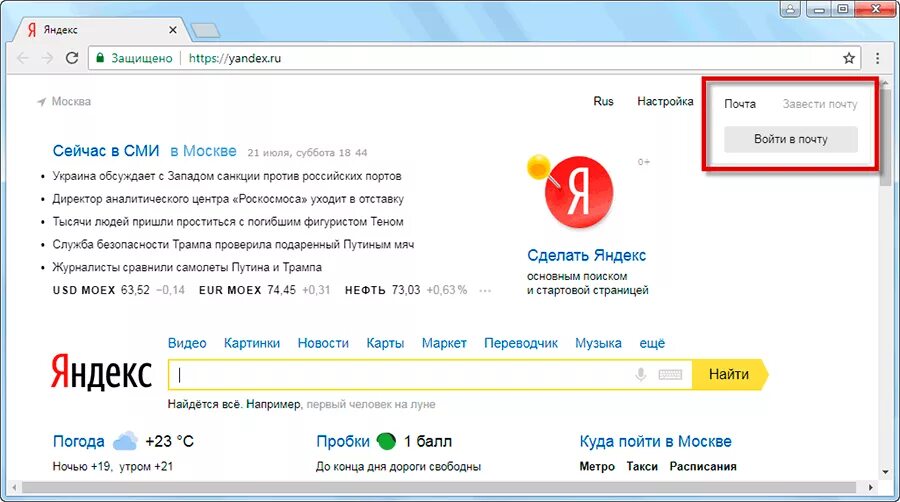Screen dimensions: 900x502
Task: Open the Расписания link
Action: point(703,466)
